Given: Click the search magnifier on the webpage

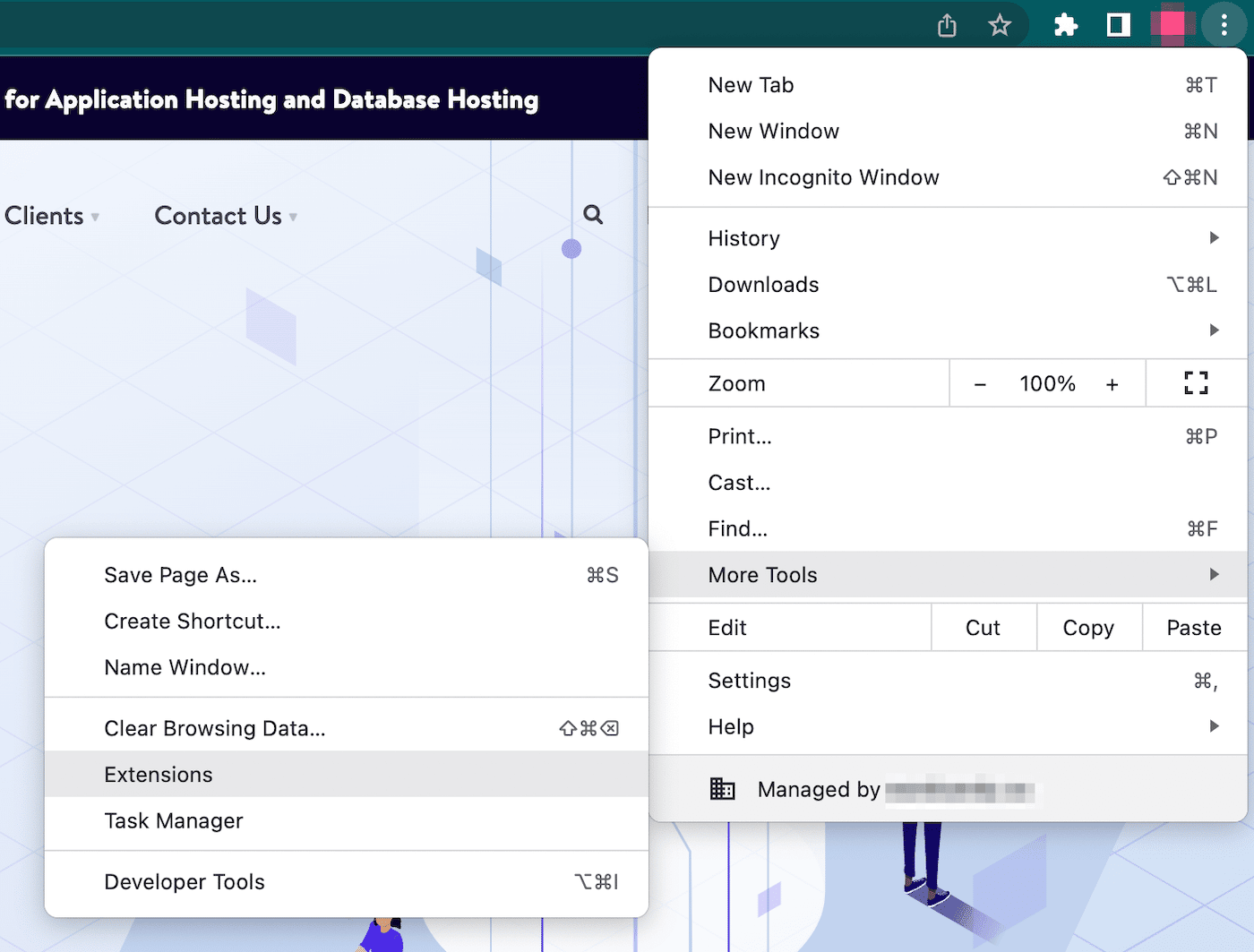Looking at the screenshot, I should [592, 215].
